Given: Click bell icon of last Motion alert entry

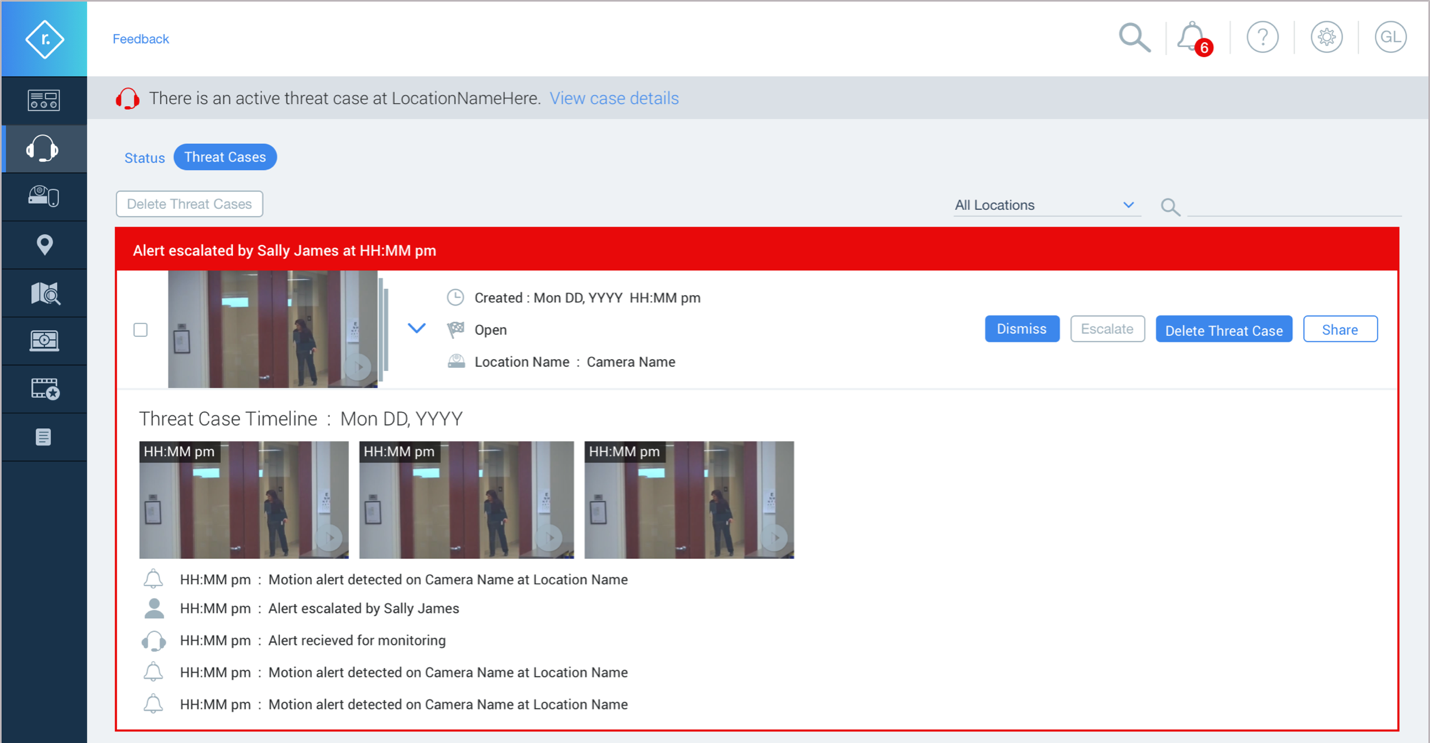Looking at the screenshot, I should [153, 704].
